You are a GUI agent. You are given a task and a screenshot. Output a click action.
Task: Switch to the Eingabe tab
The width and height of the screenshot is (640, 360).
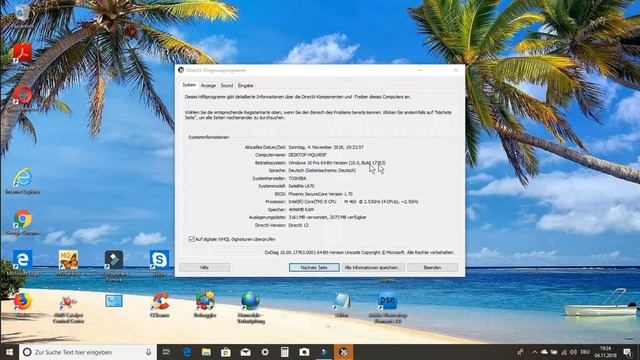(246, 86)
